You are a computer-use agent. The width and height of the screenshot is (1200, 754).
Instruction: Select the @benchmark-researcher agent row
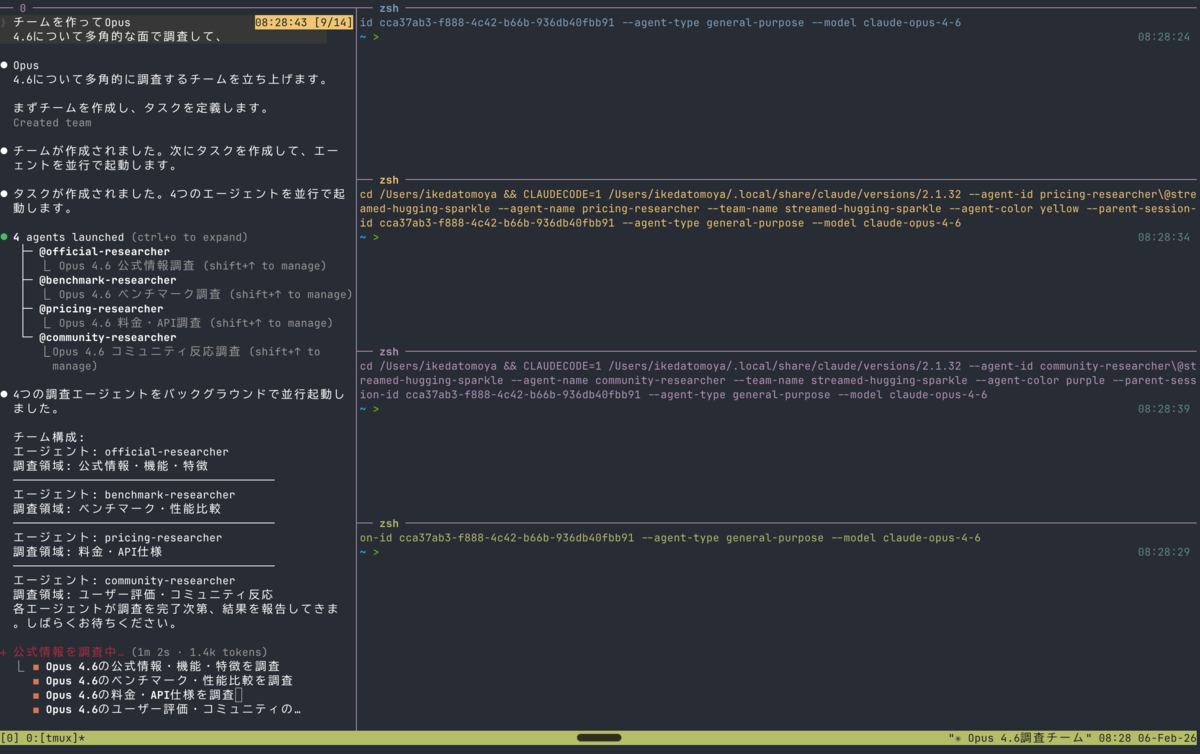tap(107, 280)
